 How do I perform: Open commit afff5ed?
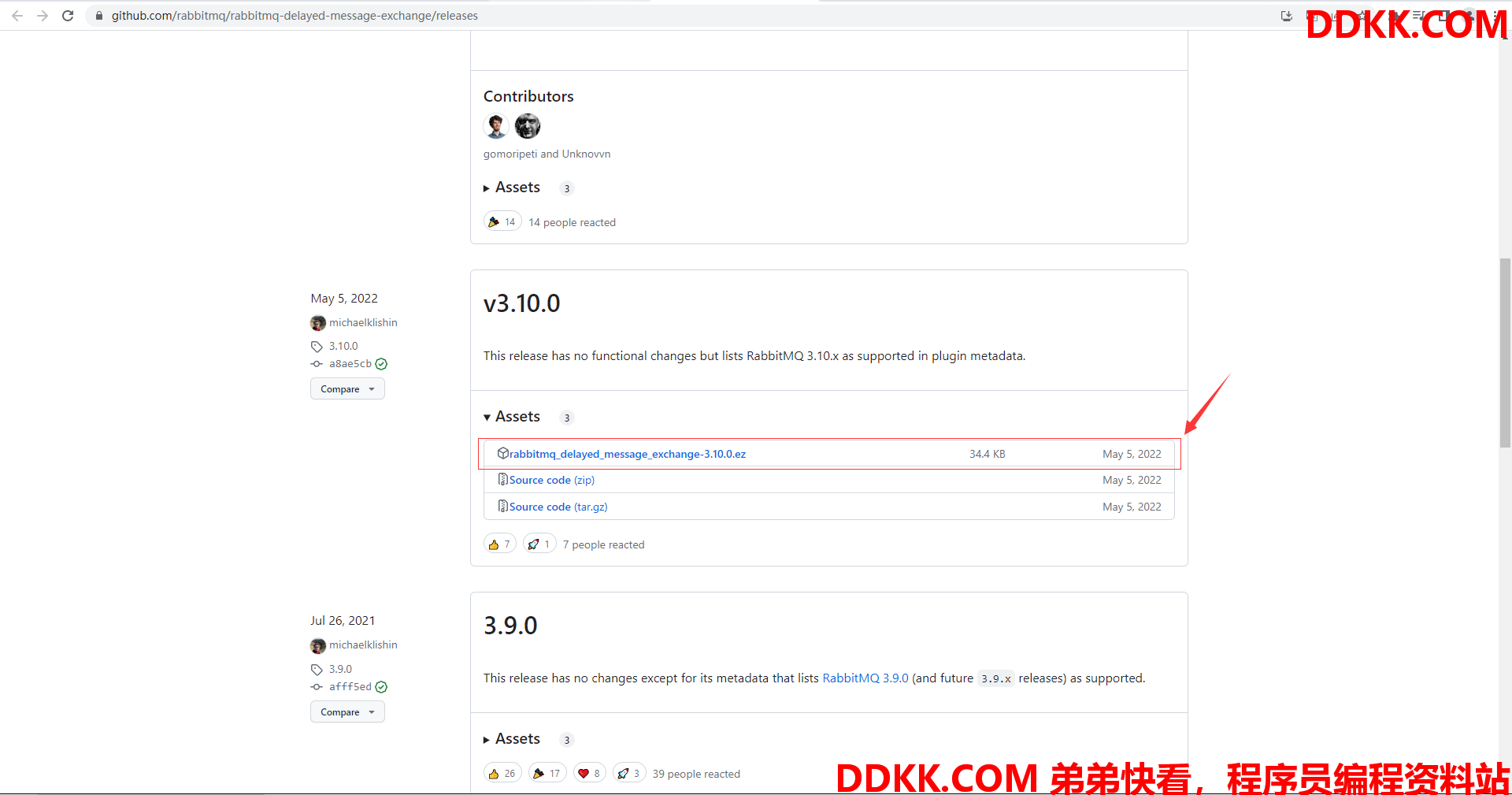pos(350,687)
